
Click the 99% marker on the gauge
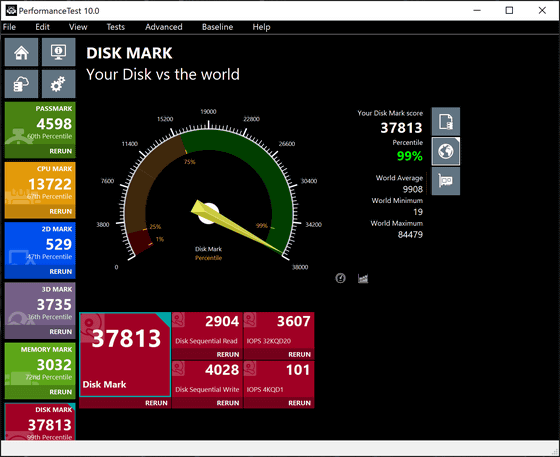(262, 225)
